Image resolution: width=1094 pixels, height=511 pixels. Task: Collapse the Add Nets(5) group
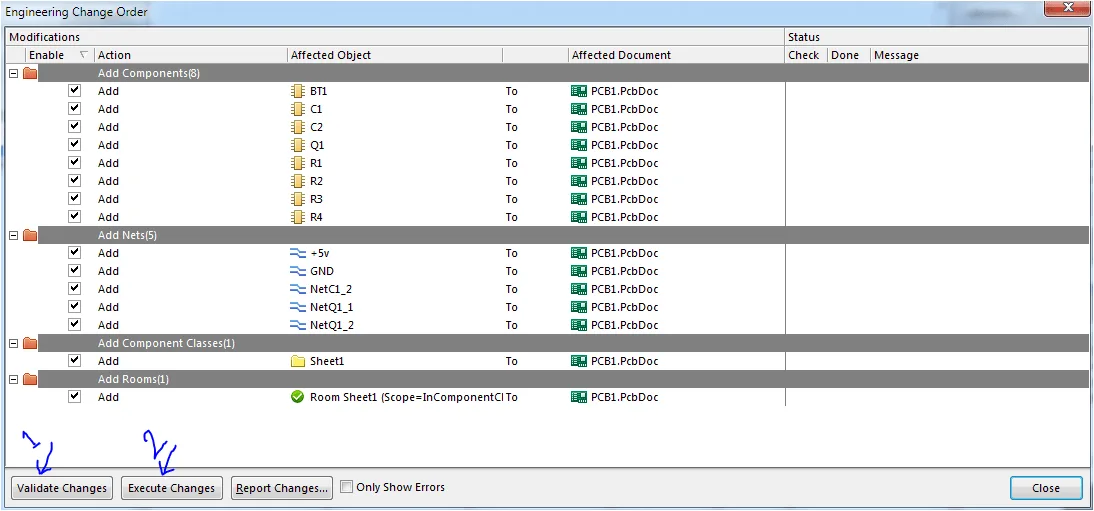13,235
